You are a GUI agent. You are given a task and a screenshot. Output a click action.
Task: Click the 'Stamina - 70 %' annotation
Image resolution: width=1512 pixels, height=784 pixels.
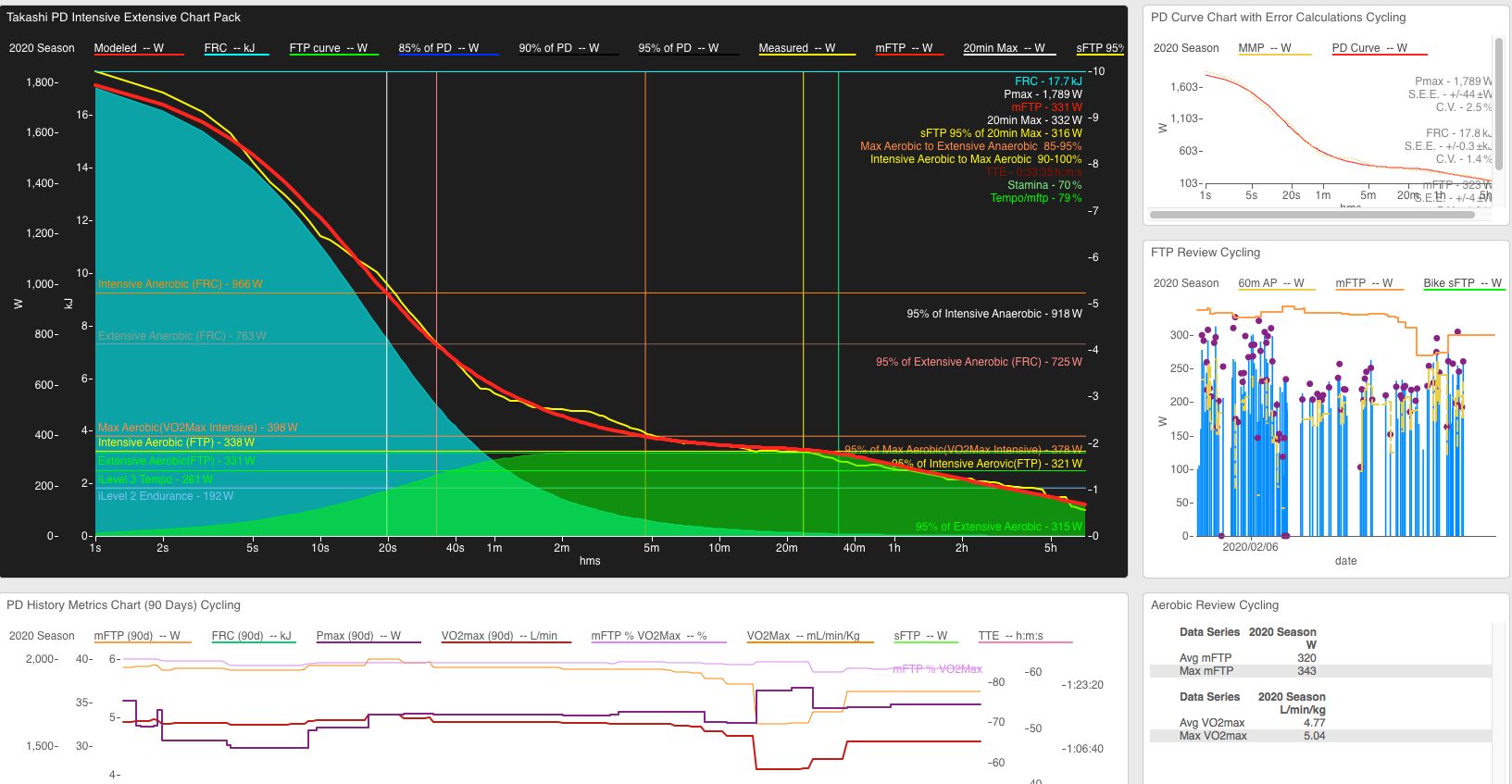click(1044, 185)
